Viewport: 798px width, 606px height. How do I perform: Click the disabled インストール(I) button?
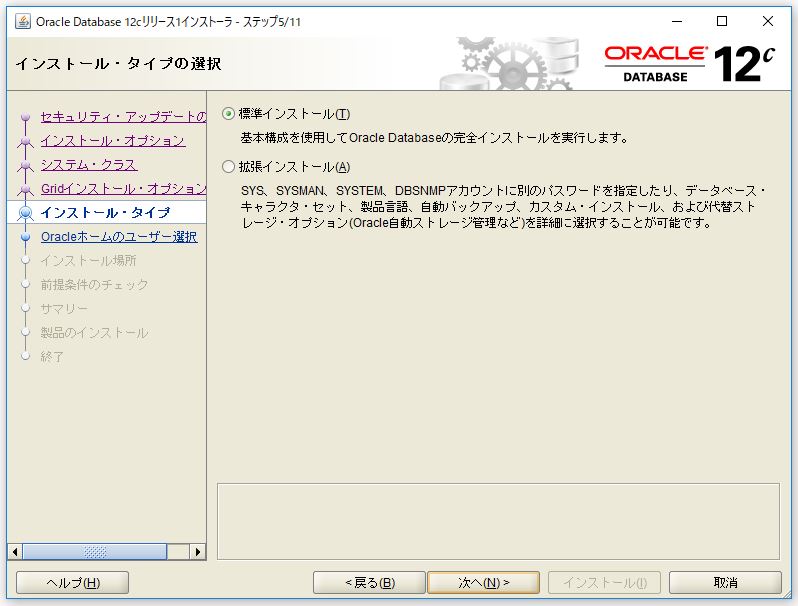tap(605, 583)
